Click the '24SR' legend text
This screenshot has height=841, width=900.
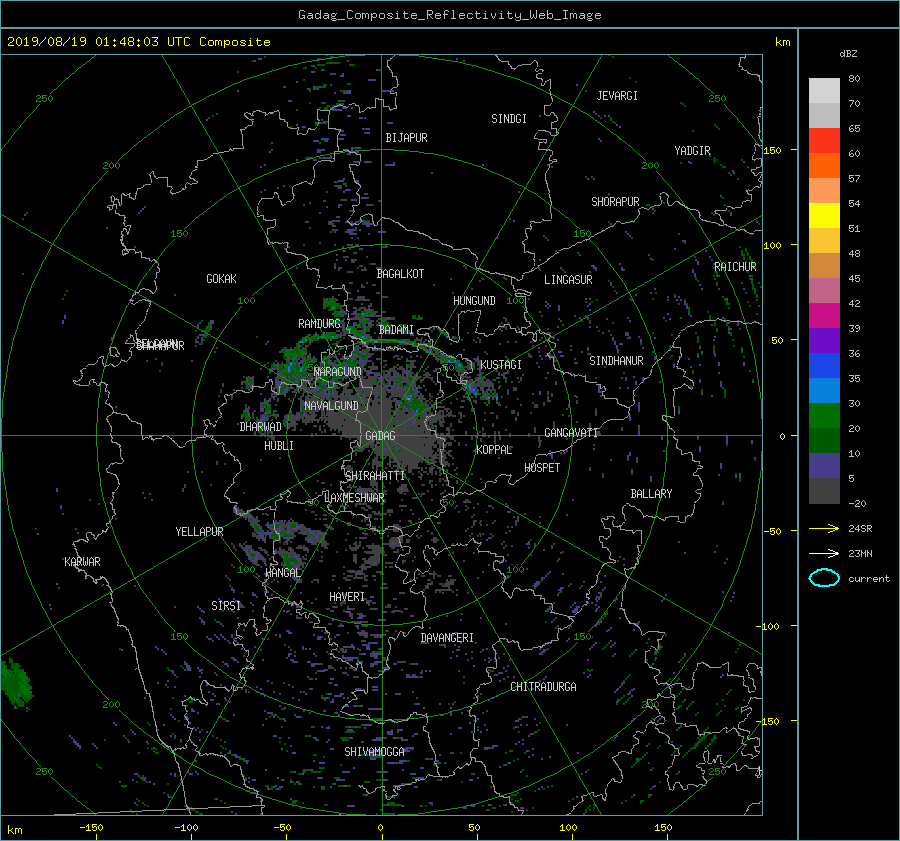click(860, 529)
